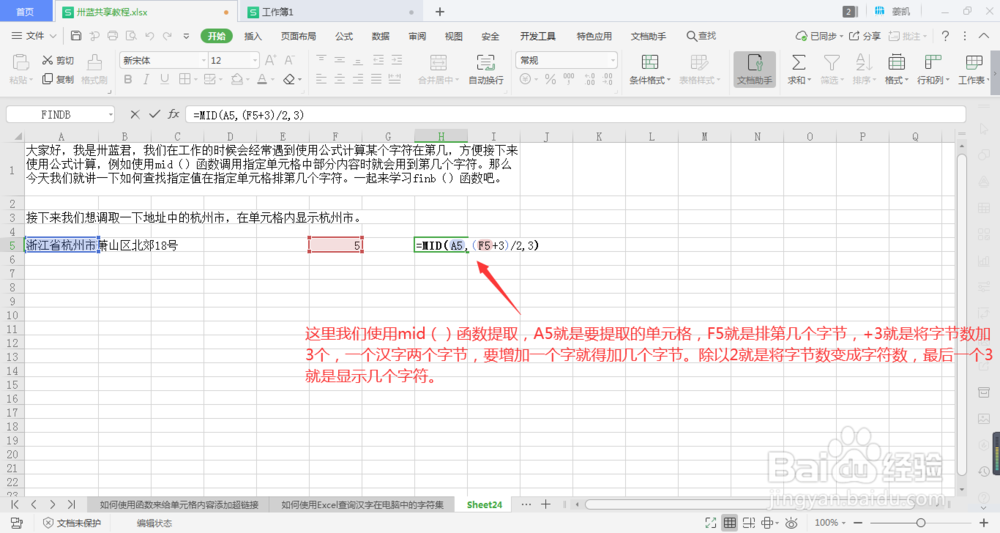
Task: Decrease font size with A- icon
Action: [290, 60]
